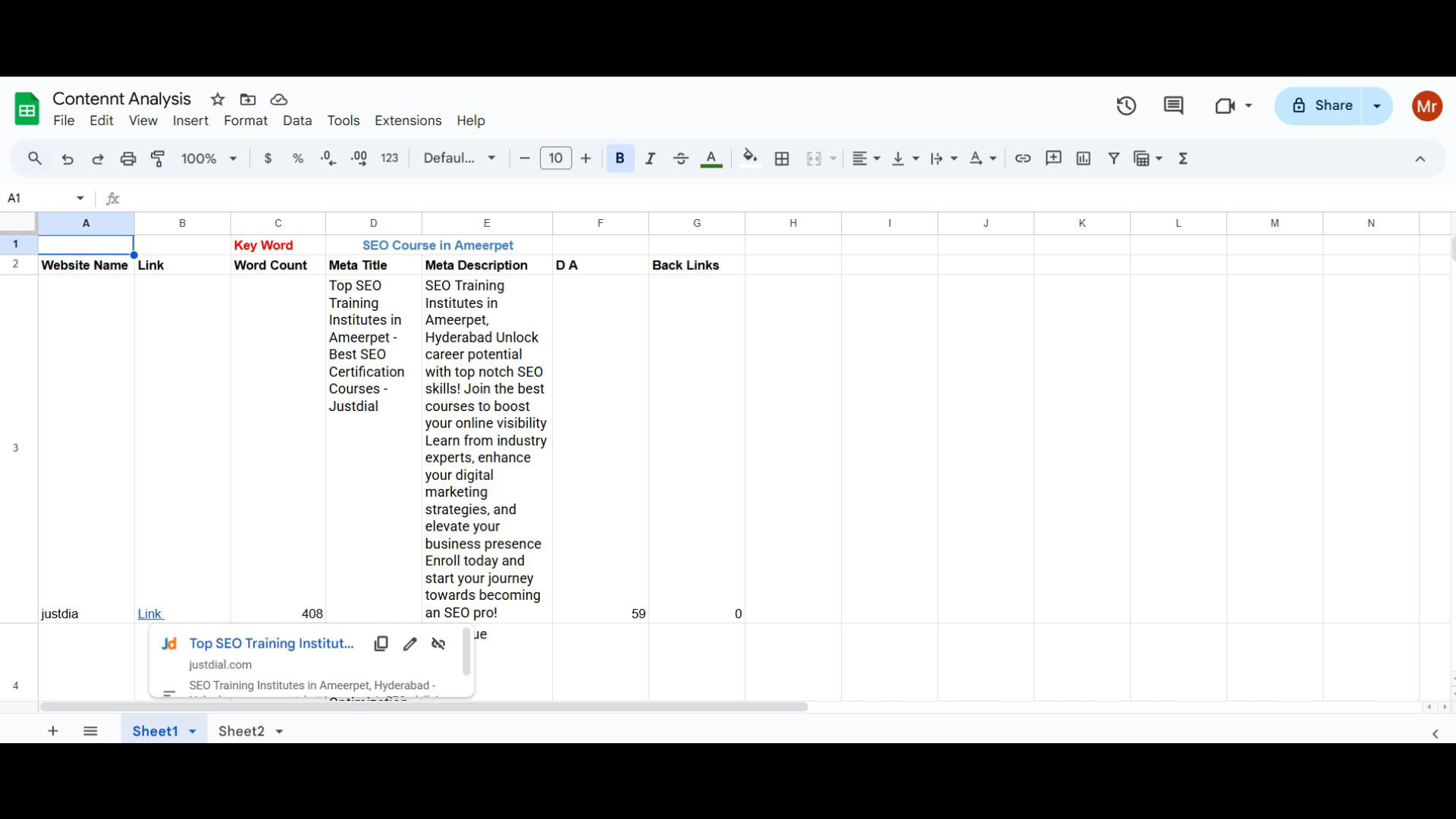Open borders options

point(782,158)
